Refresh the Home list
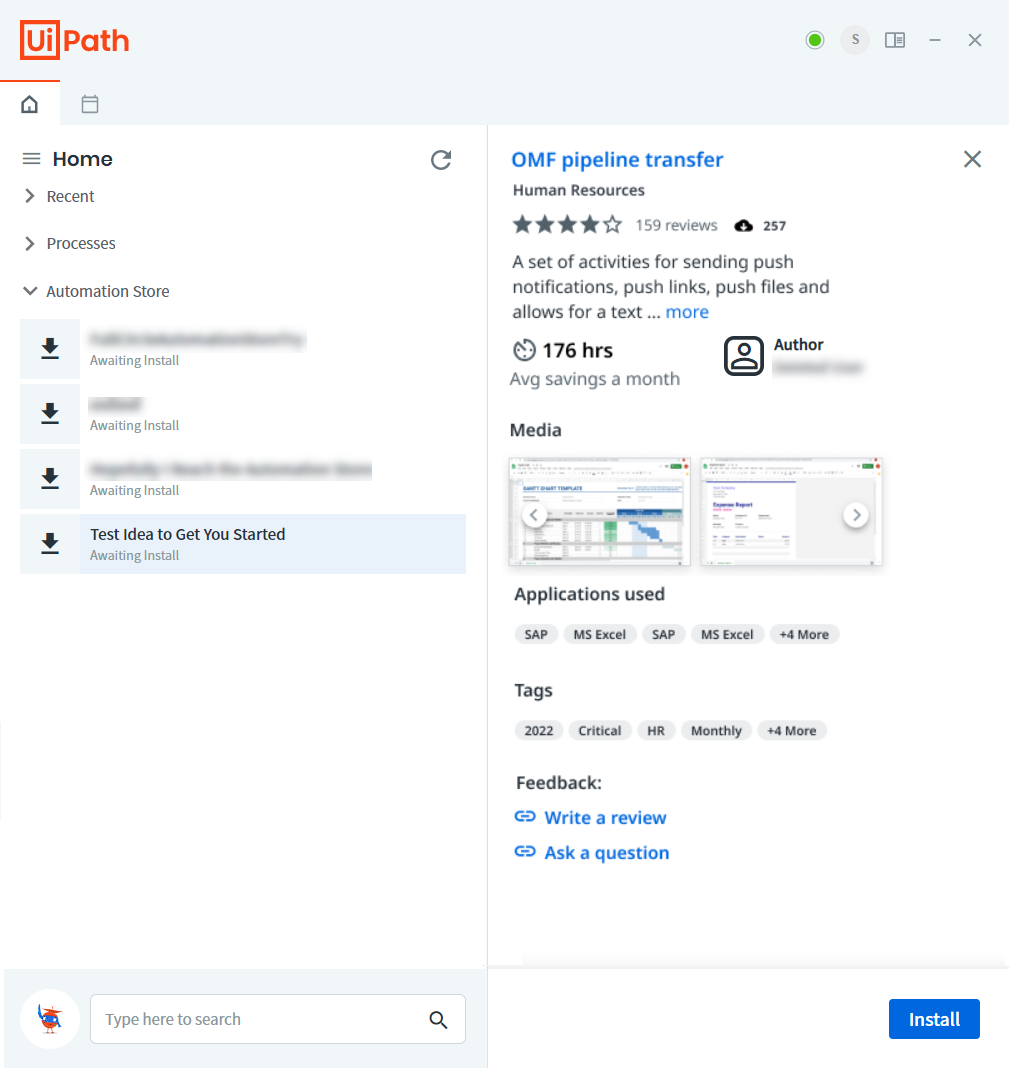The image size is (1010, 1076). (441, 160)
